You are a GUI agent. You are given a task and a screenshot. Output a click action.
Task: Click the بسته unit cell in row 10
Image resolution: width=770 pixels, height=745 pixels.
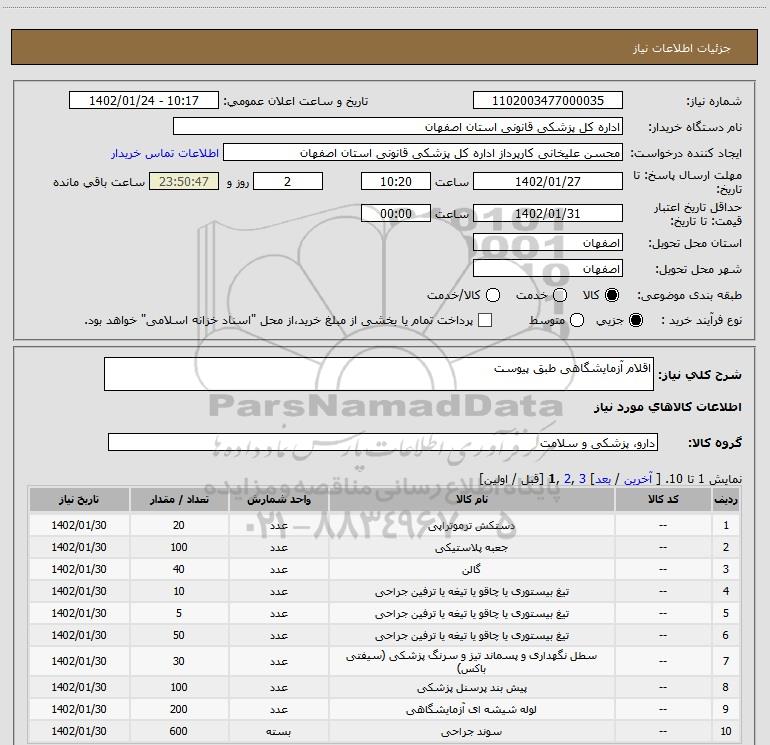278,732
